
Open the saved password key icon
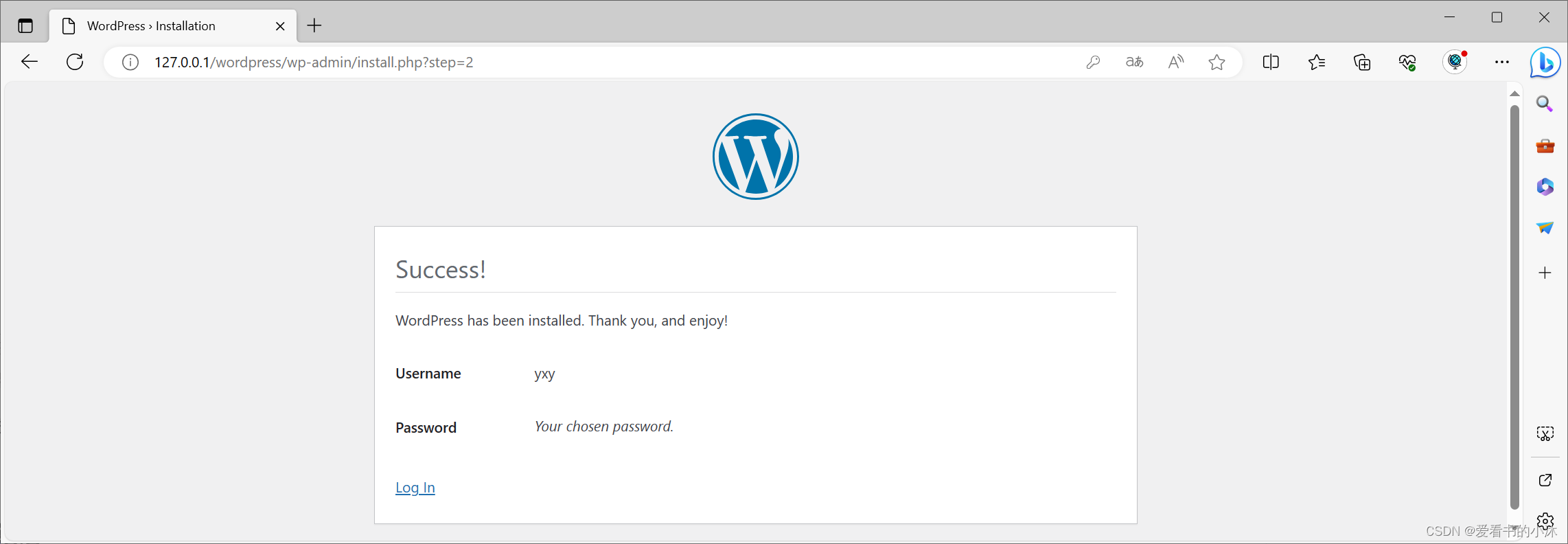click(x=1093, y=63)
